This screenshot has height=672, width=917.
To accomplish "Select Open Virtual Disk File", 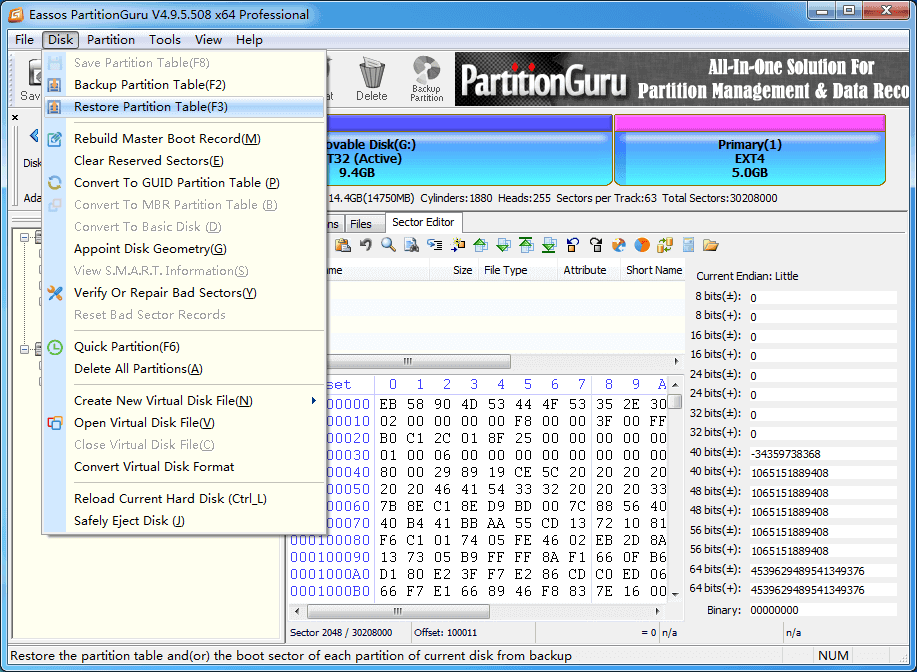I will tap(184, 423).
